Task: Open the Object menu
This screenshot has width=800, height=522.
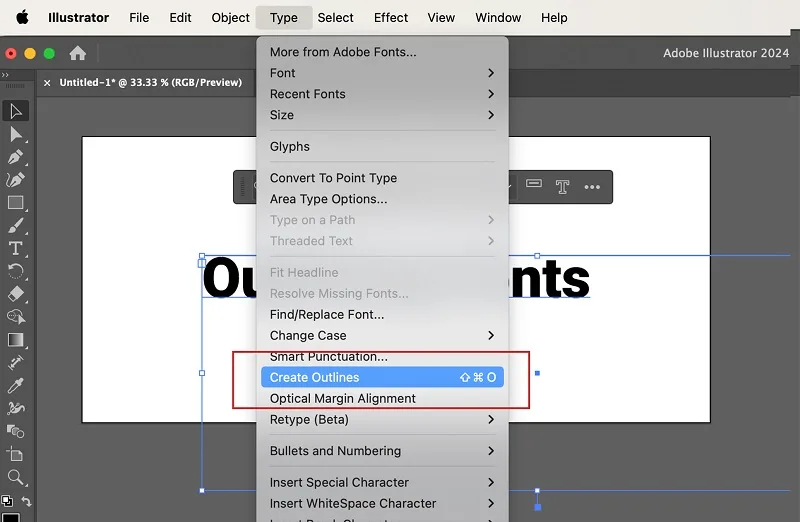Action: [x=231, y=17]
